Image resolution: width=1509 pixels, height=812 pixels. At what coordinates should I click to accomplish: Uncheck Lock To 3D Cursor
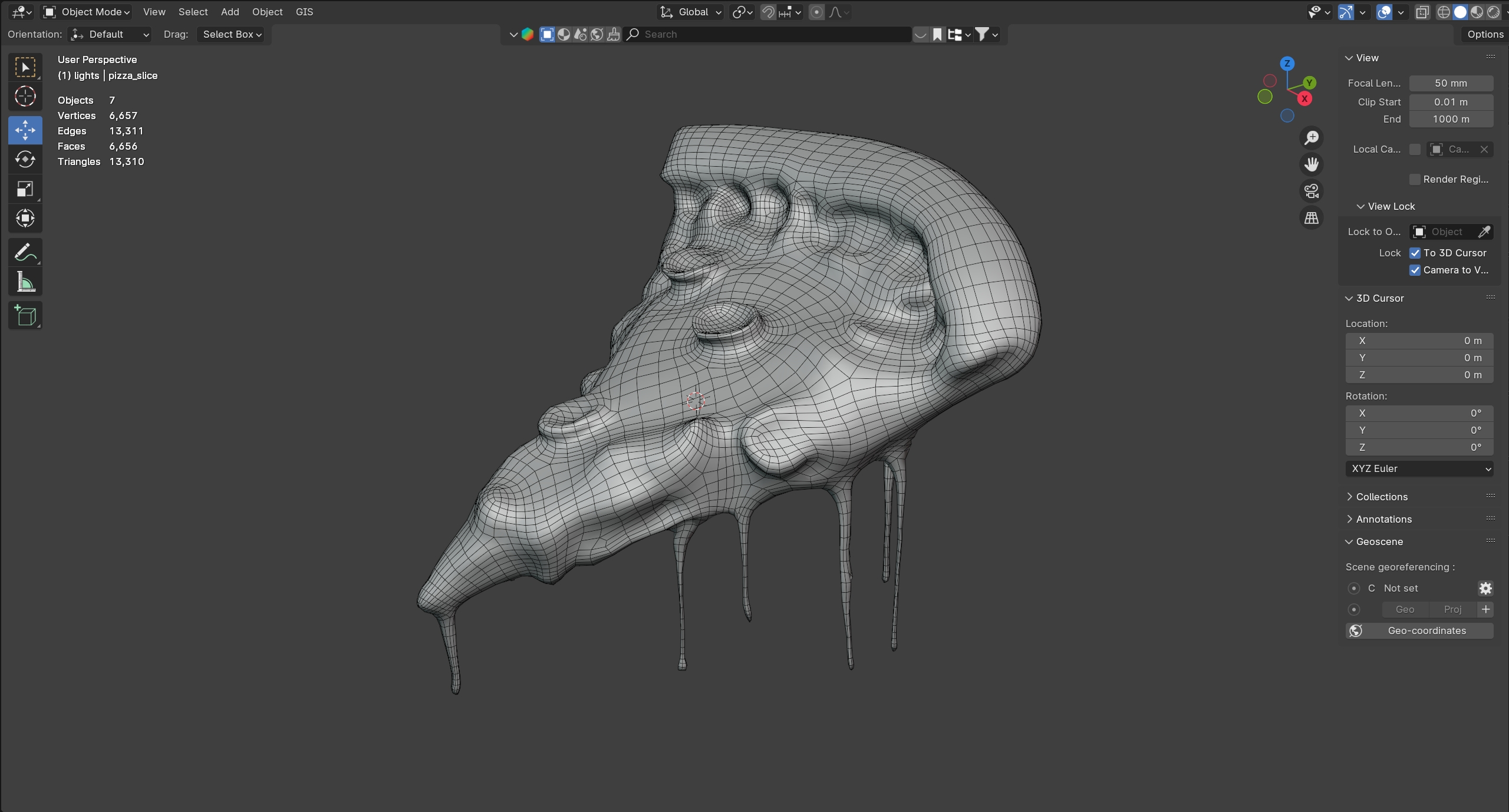click(x=1415, y=253)
